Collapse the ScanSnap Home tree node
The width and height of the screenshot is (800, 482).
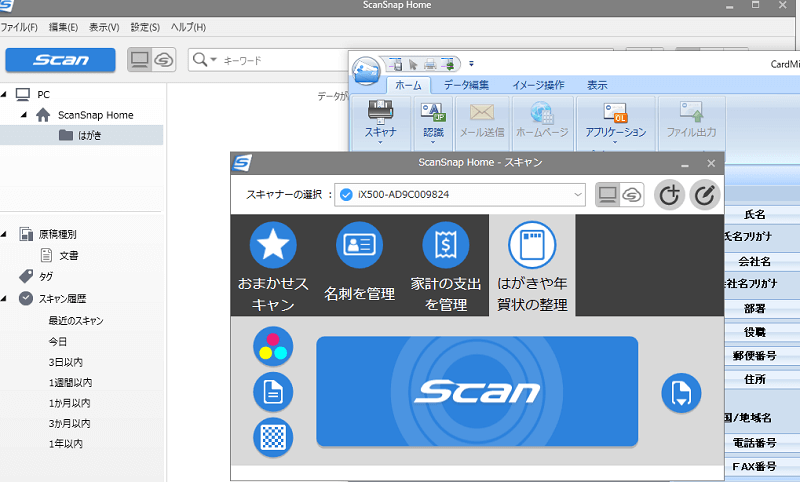click(x=23, y=115)
